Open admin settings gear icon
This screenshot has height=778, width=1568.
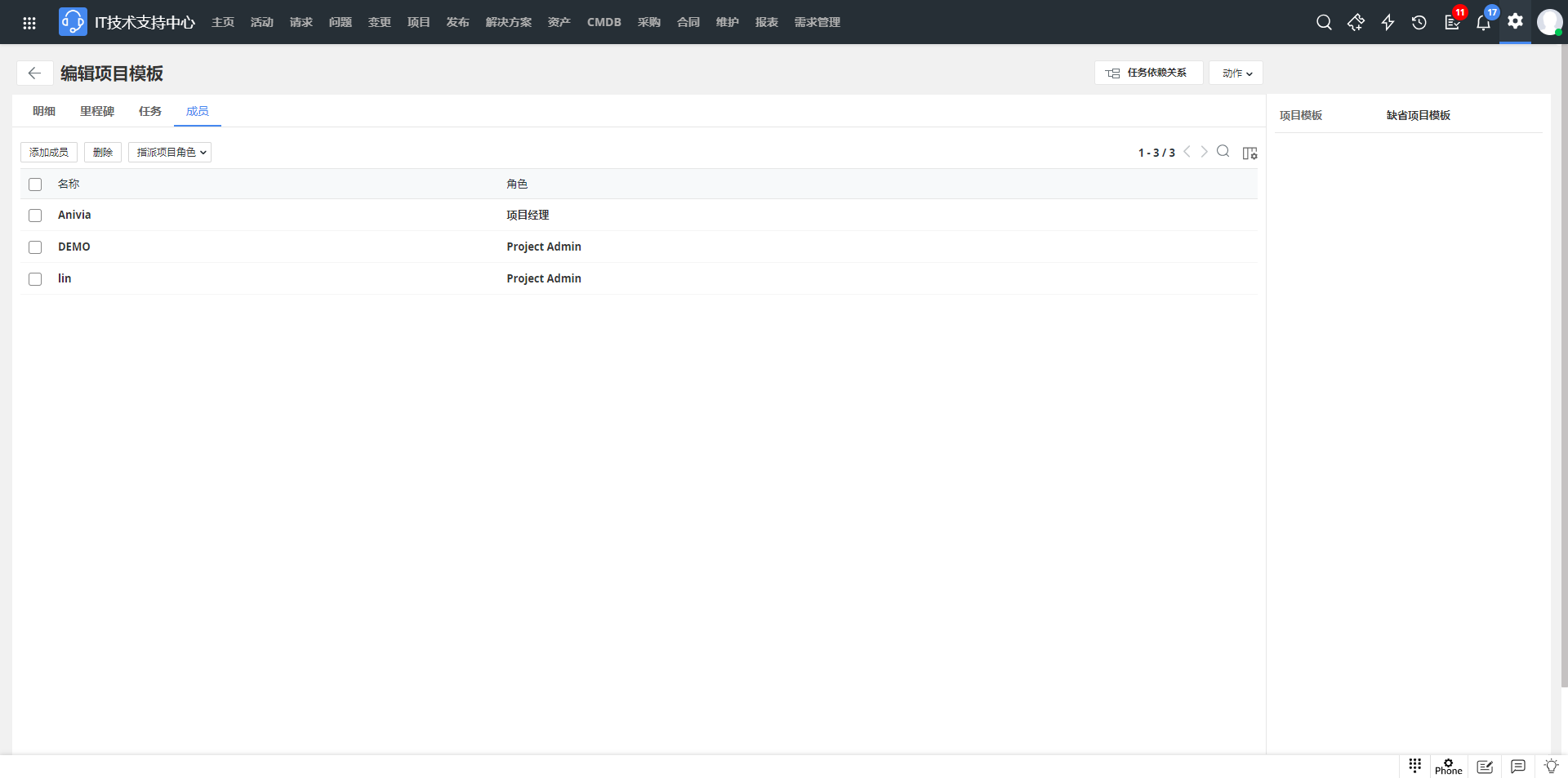[1516, 21]
